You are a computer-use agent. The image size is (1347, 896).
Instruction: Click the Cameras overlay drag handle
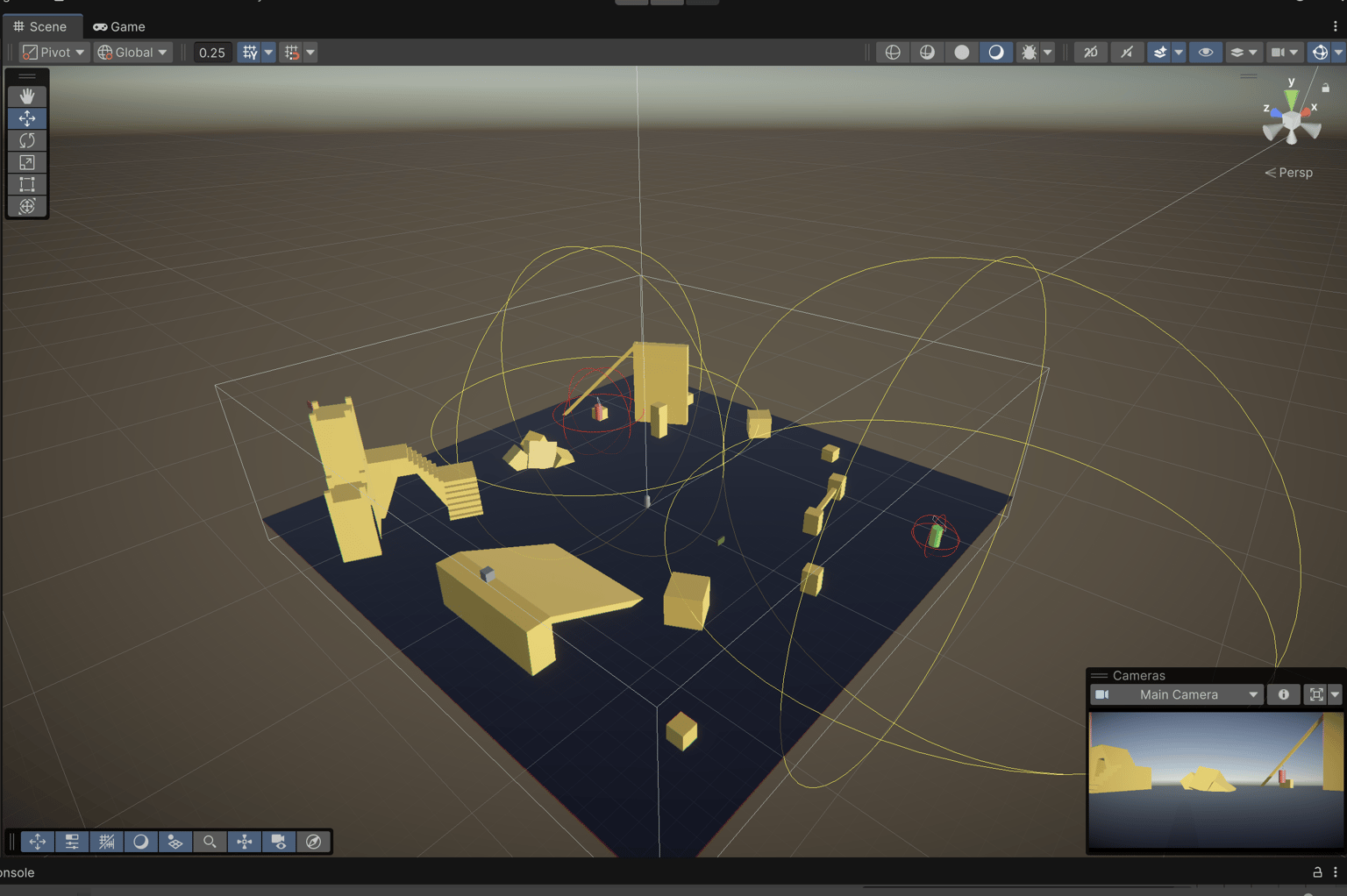click(x=1099, y=676)
